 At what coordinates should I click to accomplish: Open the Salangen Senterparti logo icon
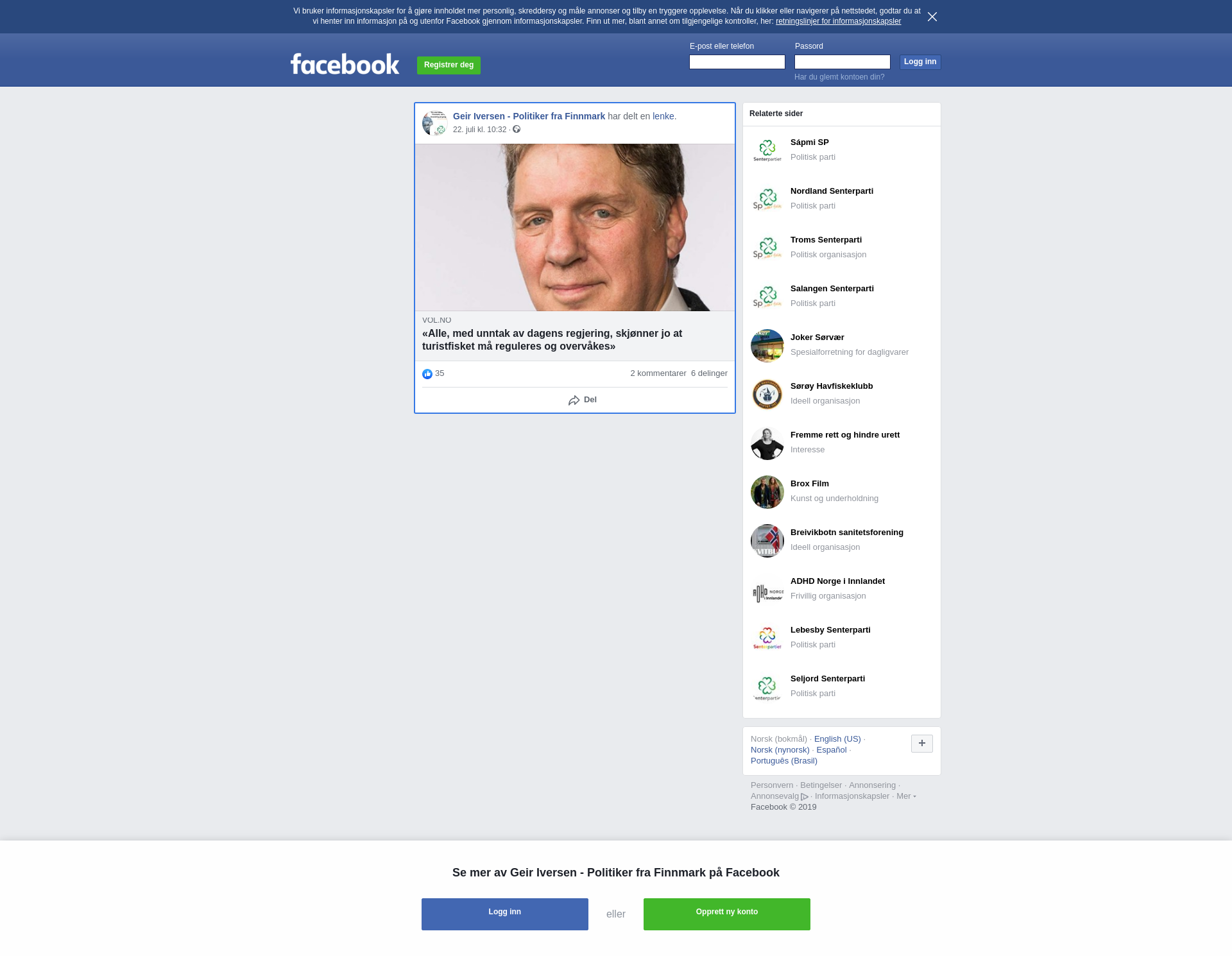767,297
